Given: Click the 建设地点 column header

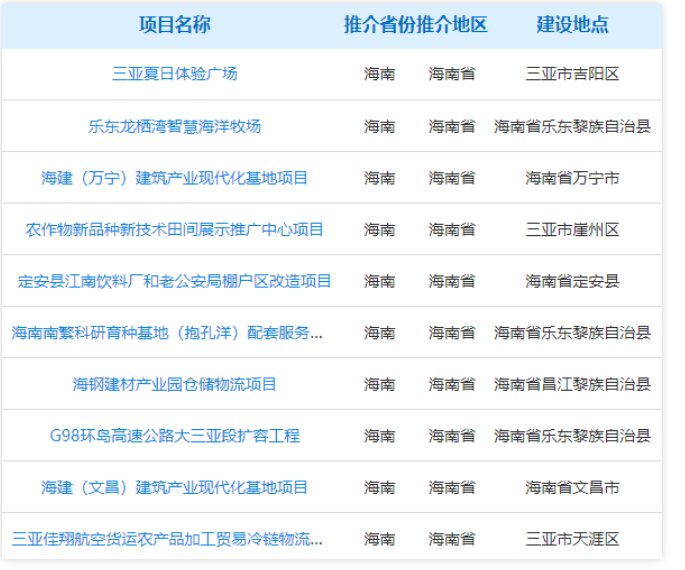Looking at the screenshot, I should [572, 24].
